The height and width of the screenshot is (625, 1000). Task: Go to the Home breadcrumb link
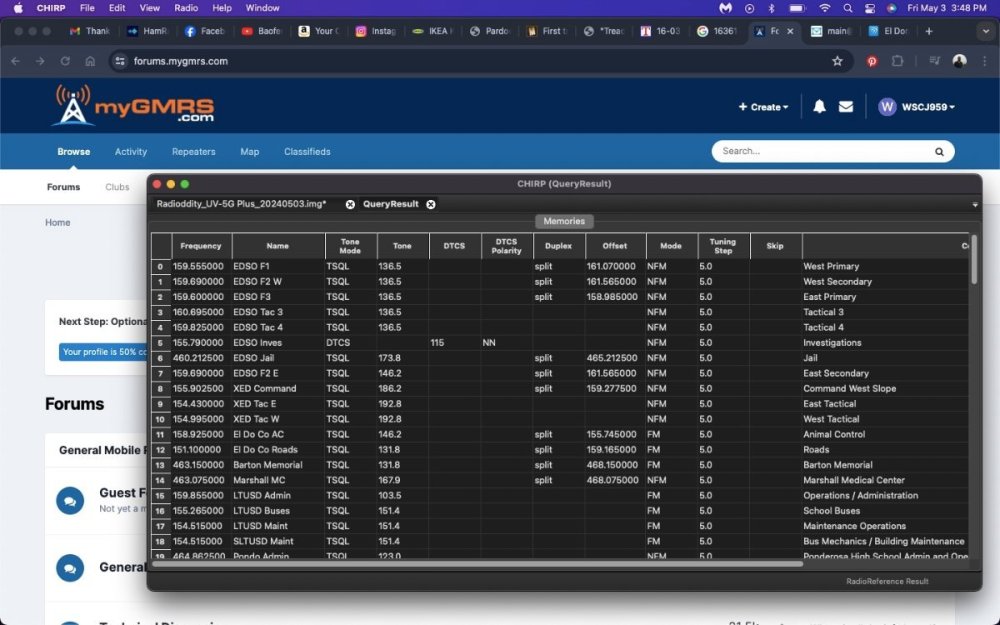point(57,222)
